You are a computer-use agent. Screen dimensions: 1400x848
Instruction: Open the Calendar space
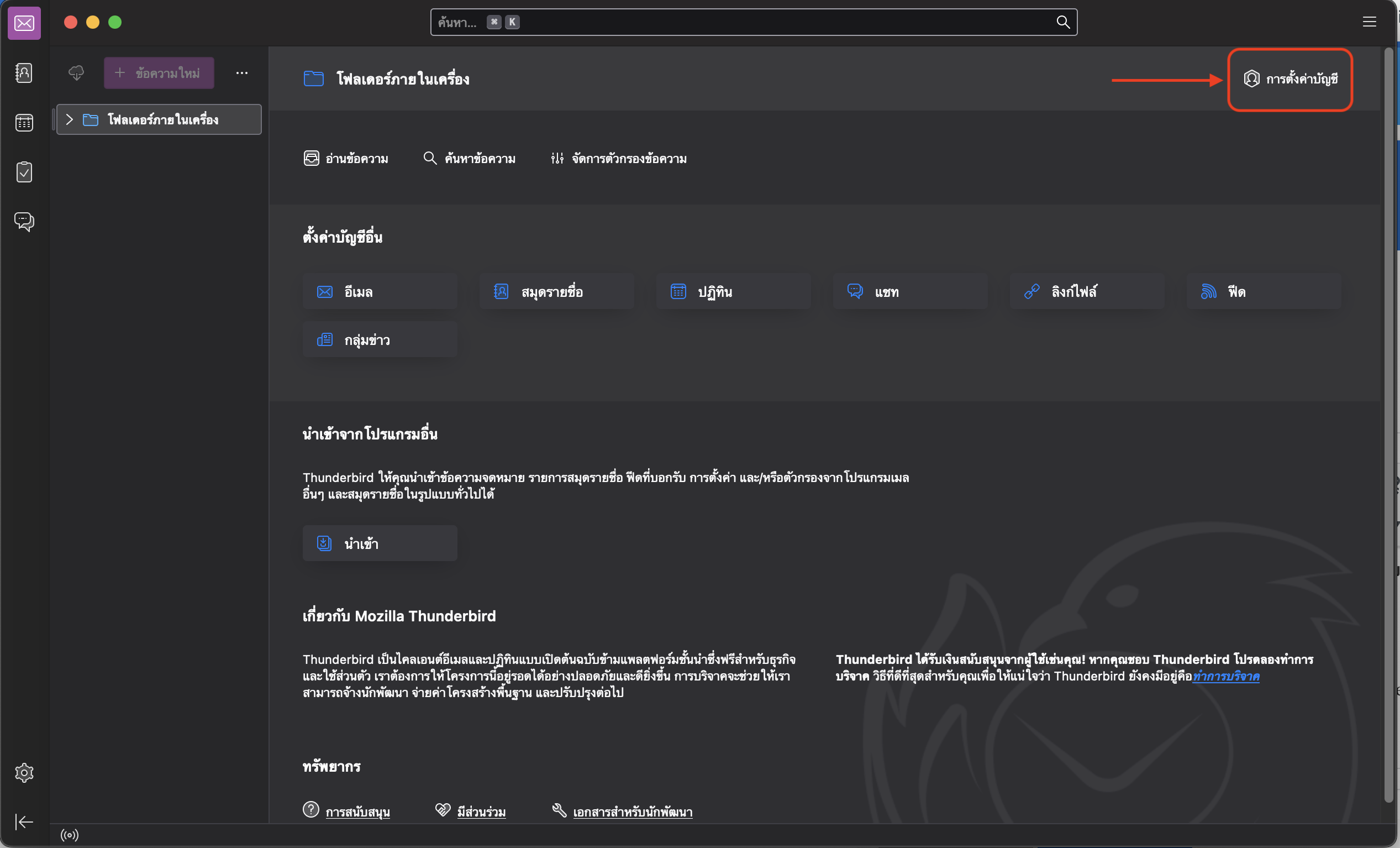pos(24,122)
